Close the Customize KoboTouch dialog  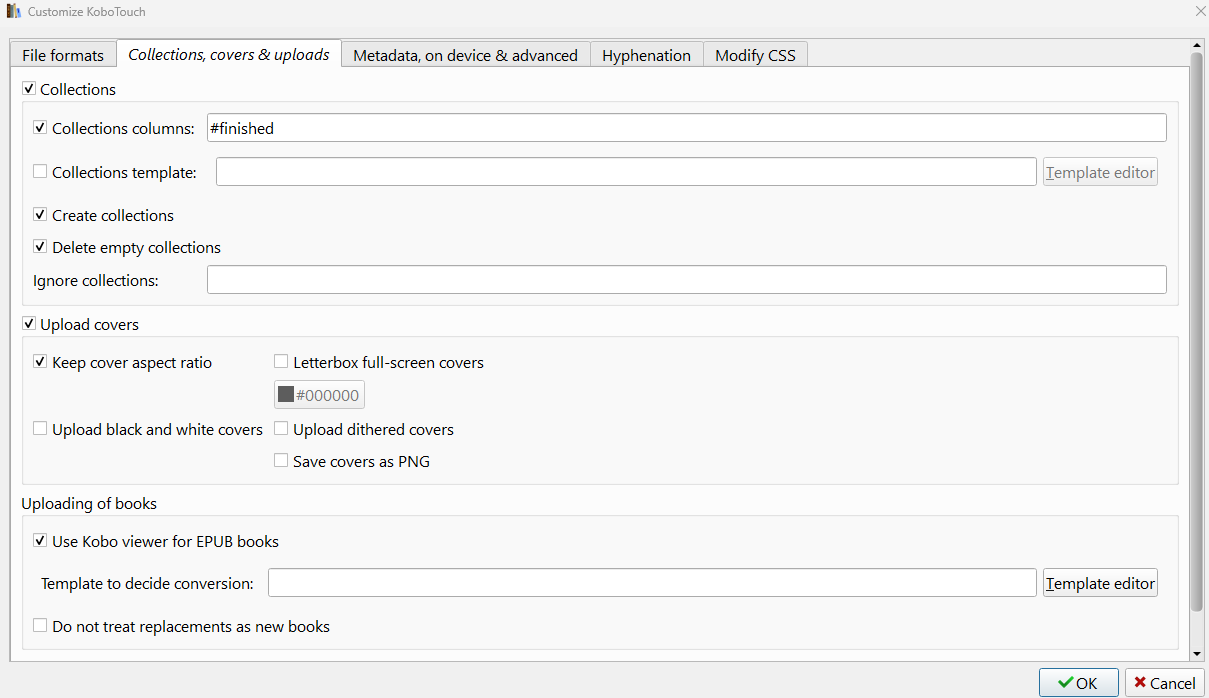pyautogui.click(x=1199, y=11)
